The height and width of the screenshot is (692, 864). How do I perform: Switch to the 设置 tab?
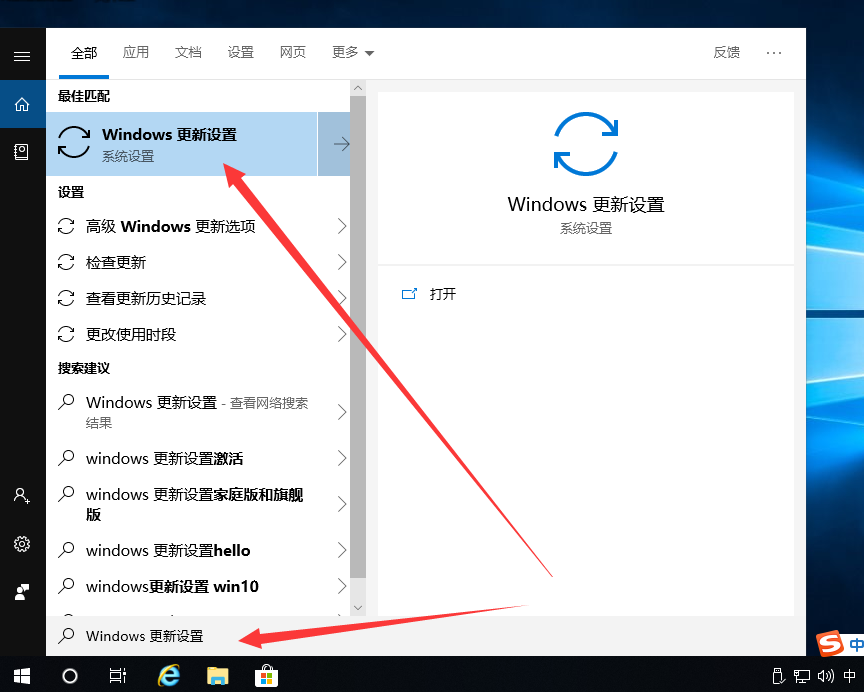pos(241,52)
